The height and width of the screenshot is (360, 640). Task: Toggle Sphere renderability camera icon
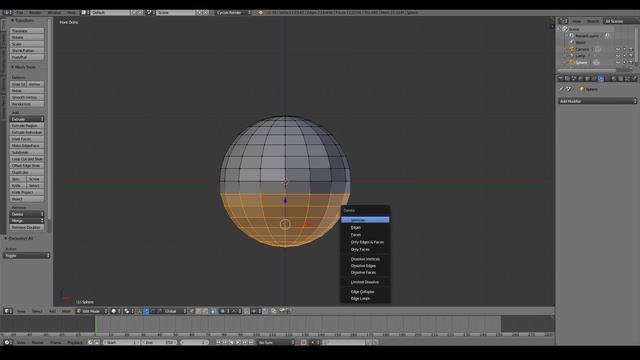(x=631, y=62)
